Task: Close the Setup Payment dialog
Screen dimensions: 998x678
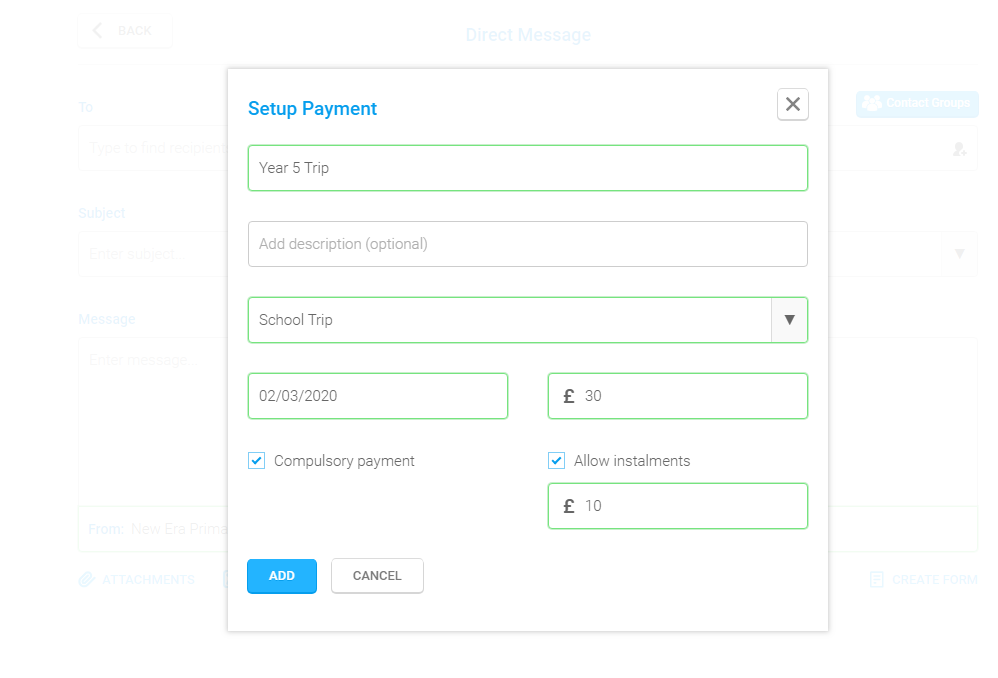Action: coord(792,104)
